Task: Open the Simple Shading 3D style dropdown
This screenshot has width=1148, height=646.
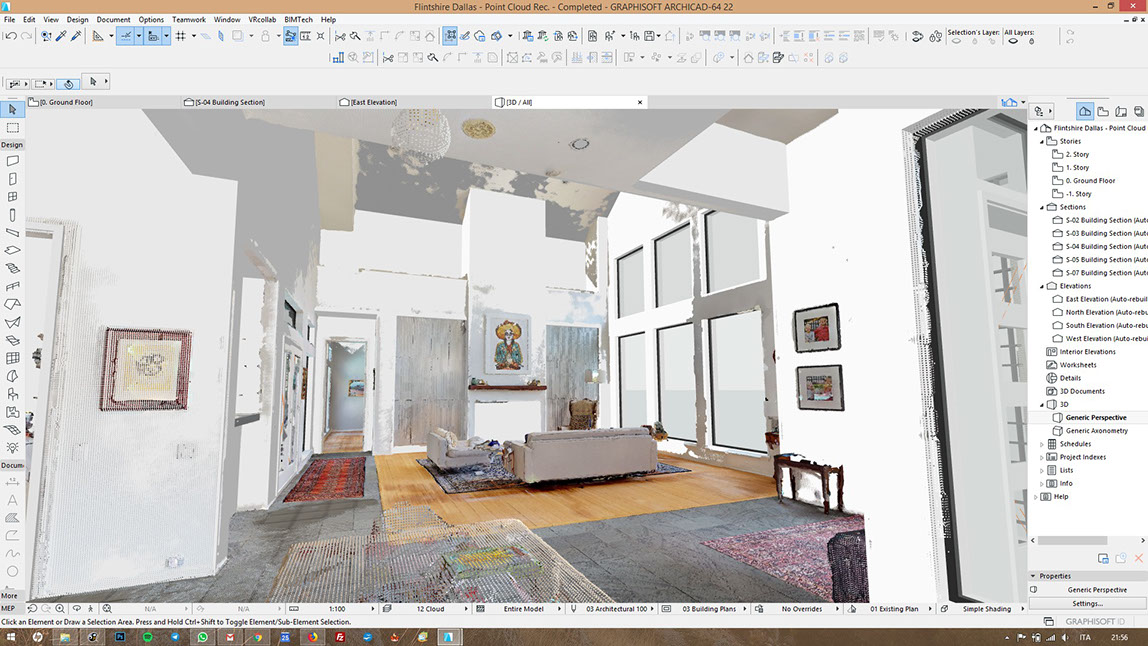Action: 986,609
